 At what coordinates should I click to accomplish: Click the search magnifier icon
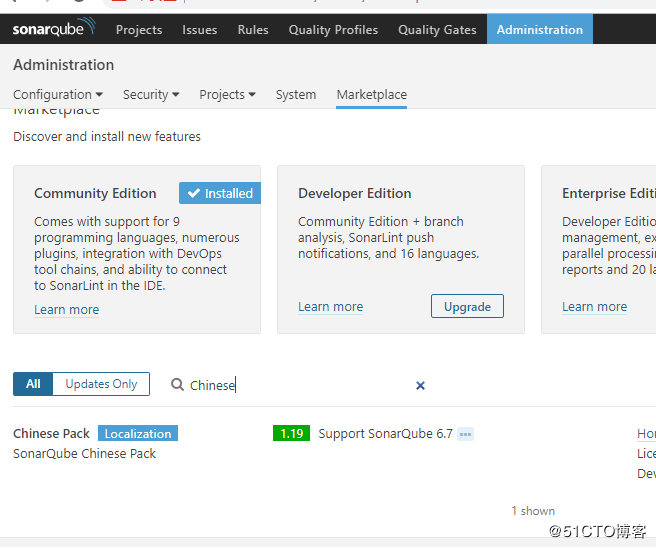(x=177, y=385)
